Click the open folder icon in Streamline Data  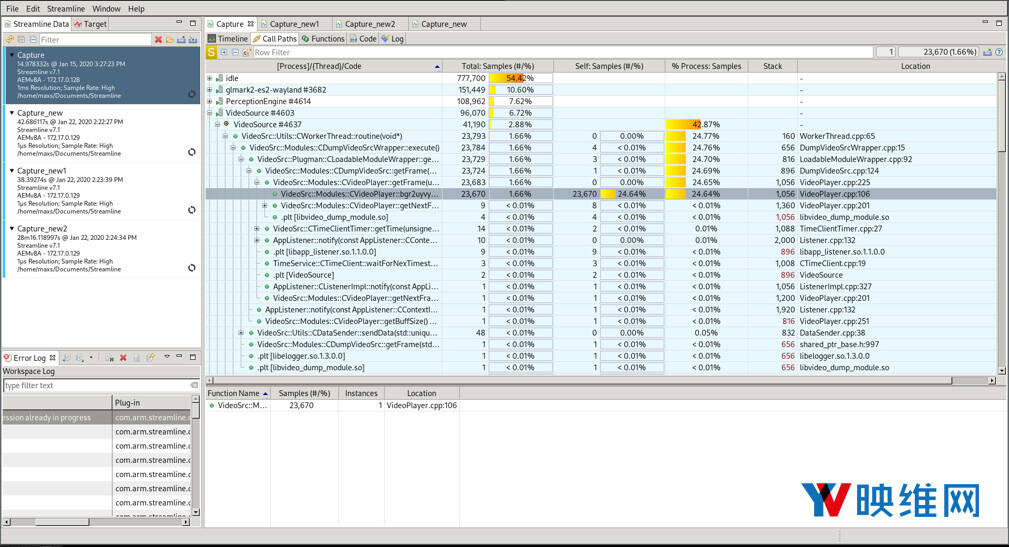[x=170, y=39]
